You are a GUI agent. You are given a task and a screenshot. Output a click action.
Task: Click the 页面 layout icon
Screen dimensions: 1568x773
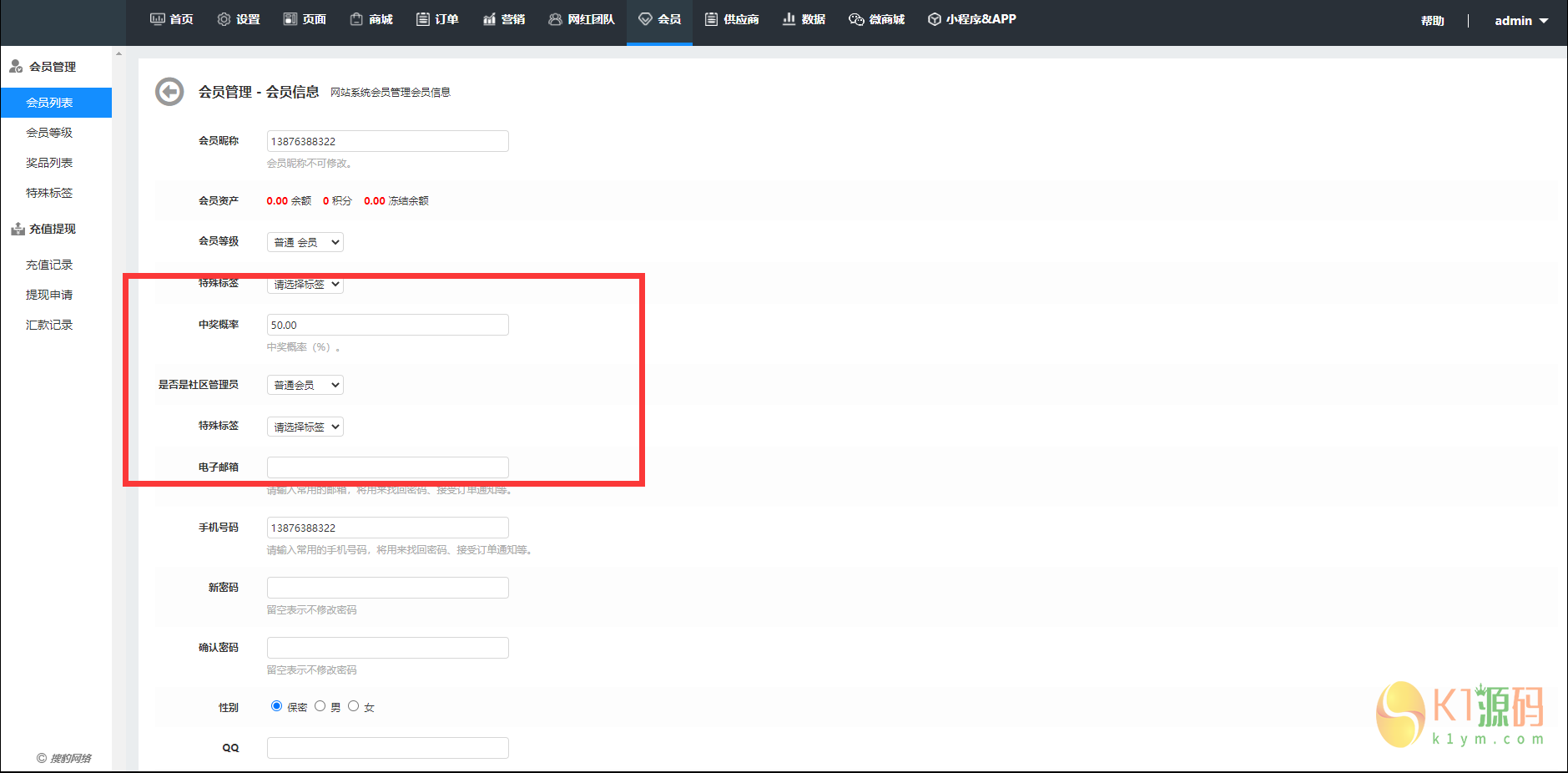click(x=290, y=19)
